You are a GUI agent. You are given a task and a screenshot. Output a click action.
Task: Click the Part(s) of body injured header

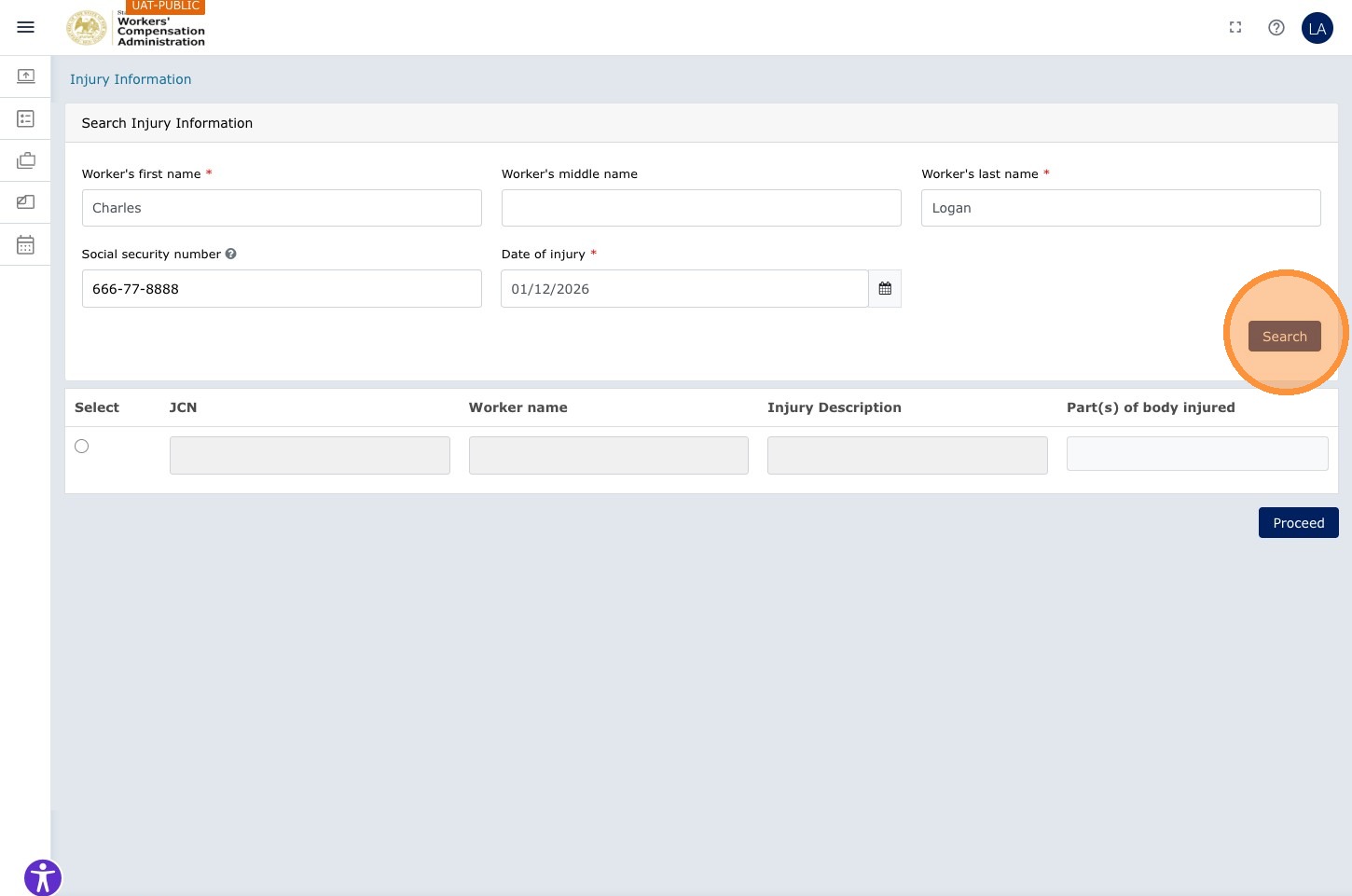pyautogui.click(x=1151, y=407)
